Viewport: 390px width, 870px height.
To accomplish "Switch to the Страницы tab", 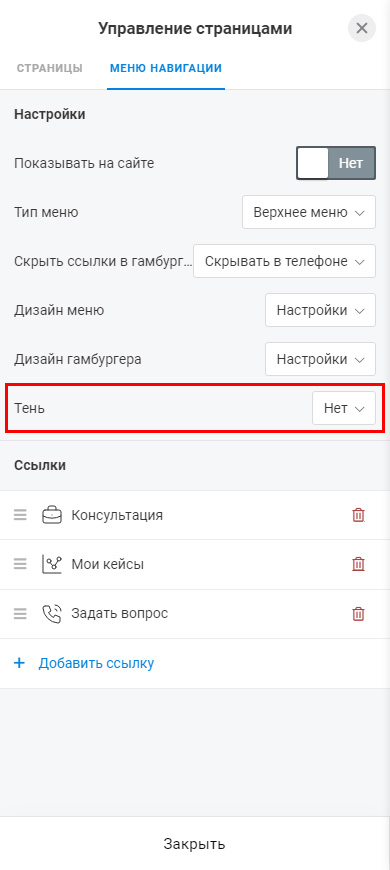I will click(x=49, y=68).
